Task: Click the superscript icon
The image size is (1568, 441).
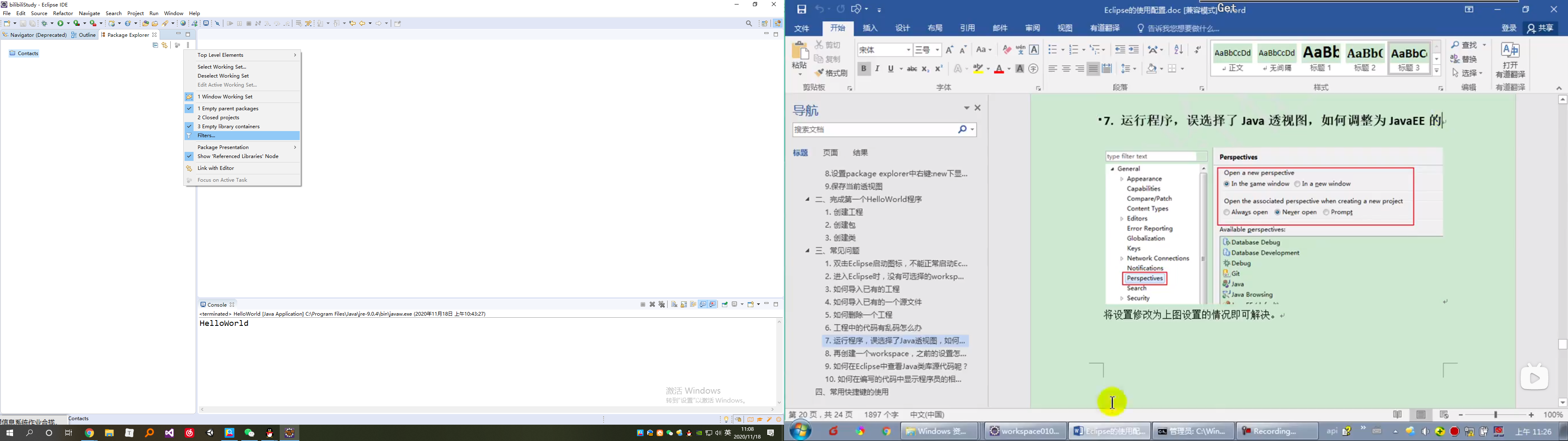Action: (x=939, y=69)
